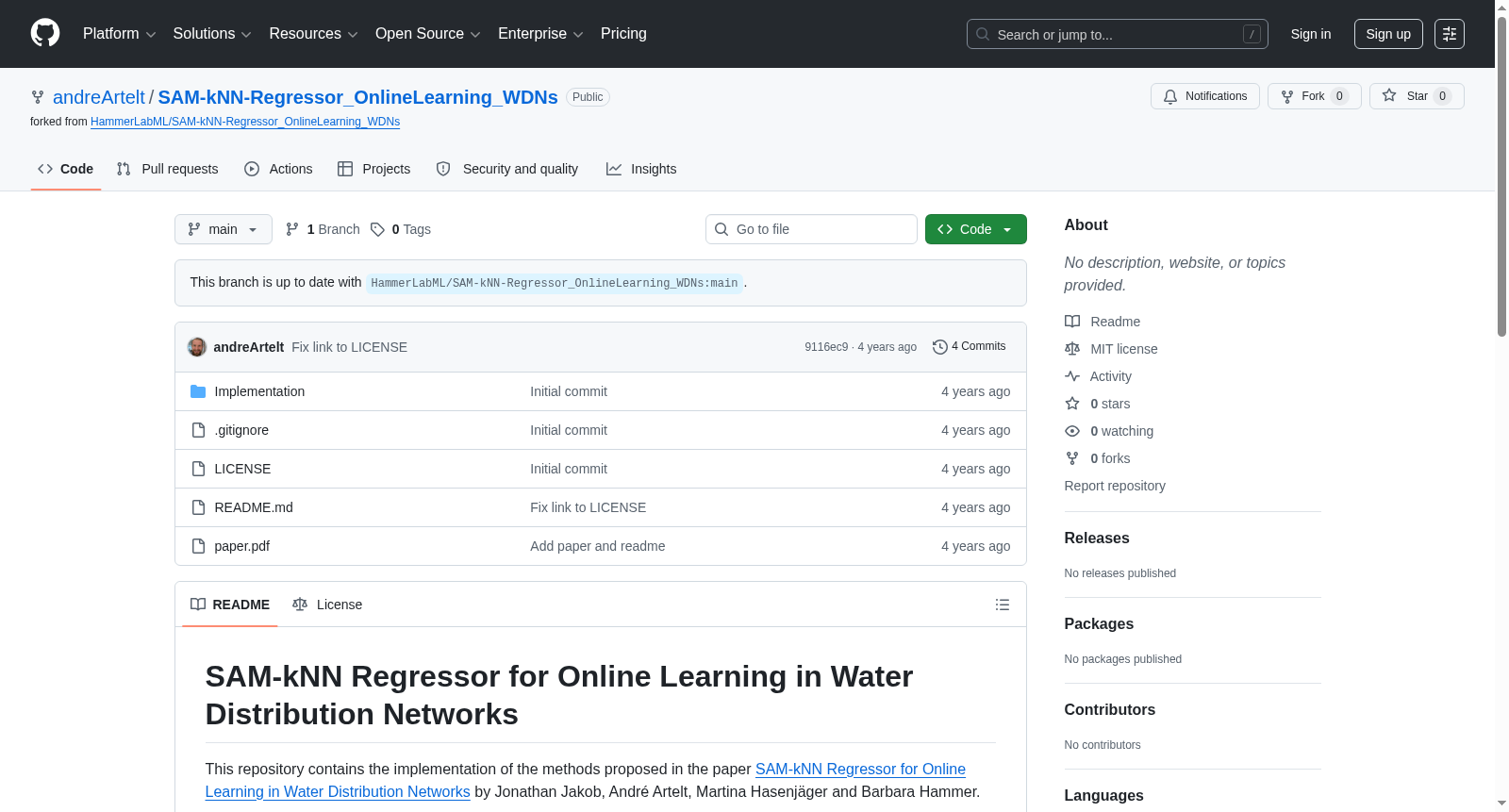This screenshot has width=1509, height=812.
Task: Click the tag icon beside 0 Tags
Action: click(x=377, y=229)
